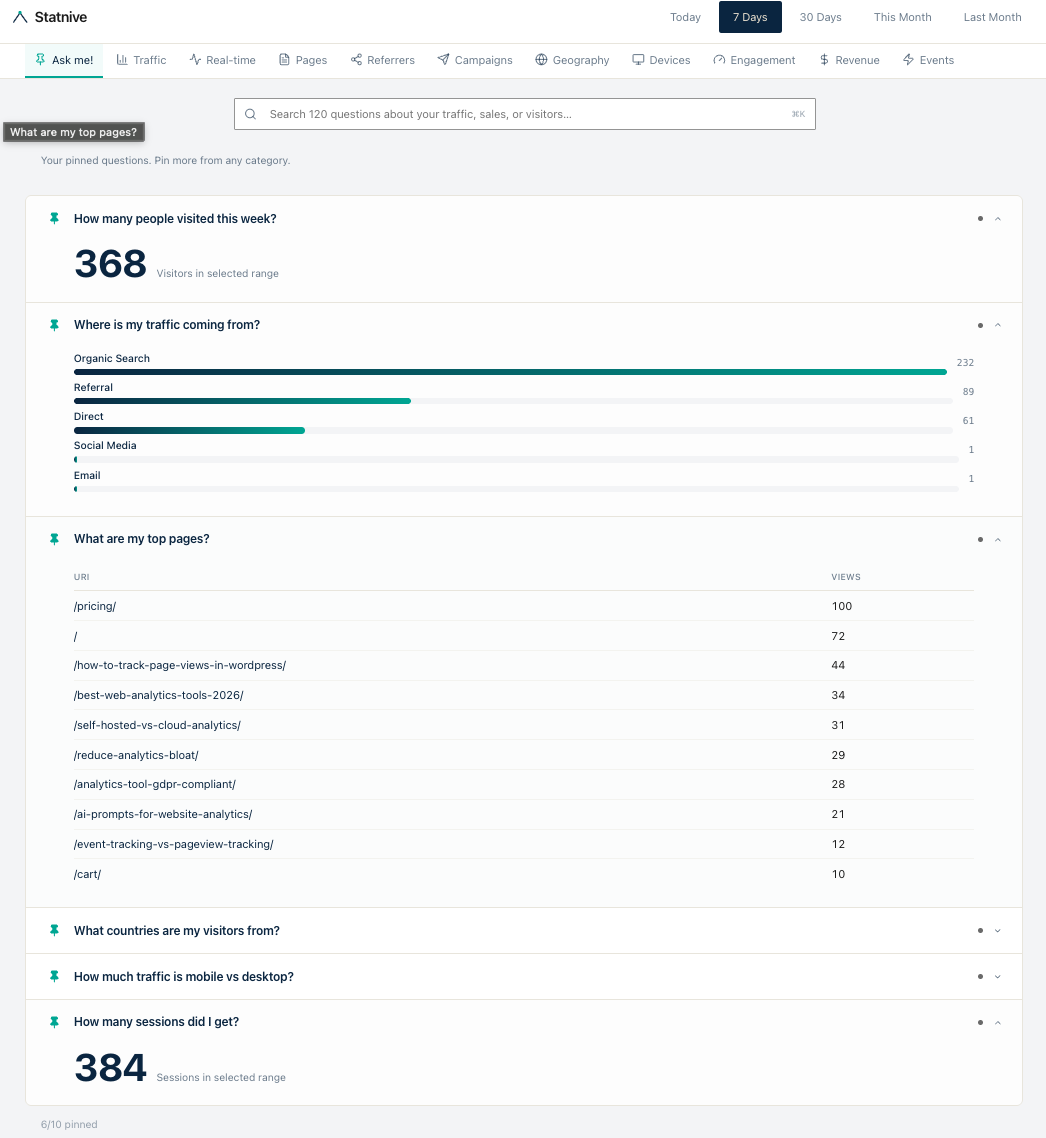The image size is (1046, 1138).
Task: Click the Organic Search traffic bar
Action: click(510, 372)
